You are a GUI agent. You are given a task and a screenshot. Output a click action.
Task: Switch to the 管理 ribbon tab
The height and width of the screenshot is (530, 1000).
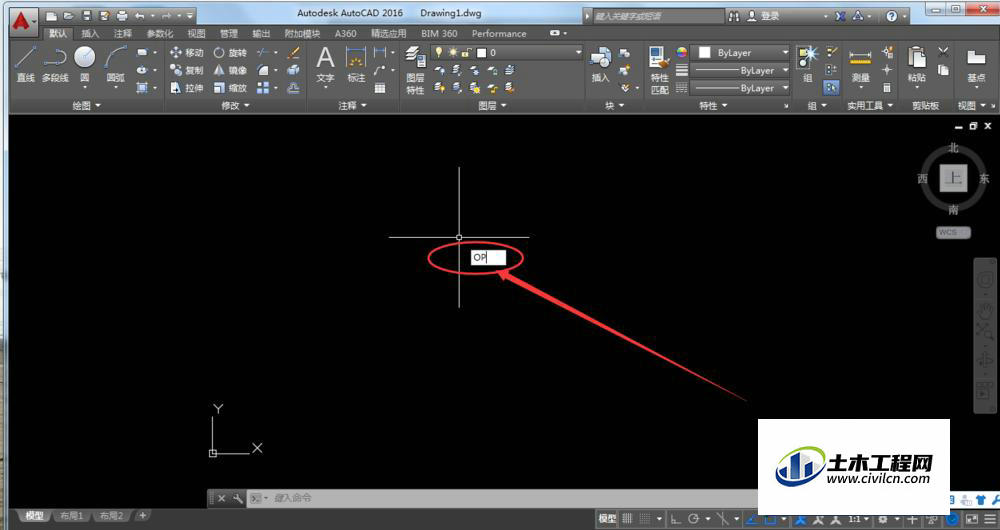pos(229,34)
